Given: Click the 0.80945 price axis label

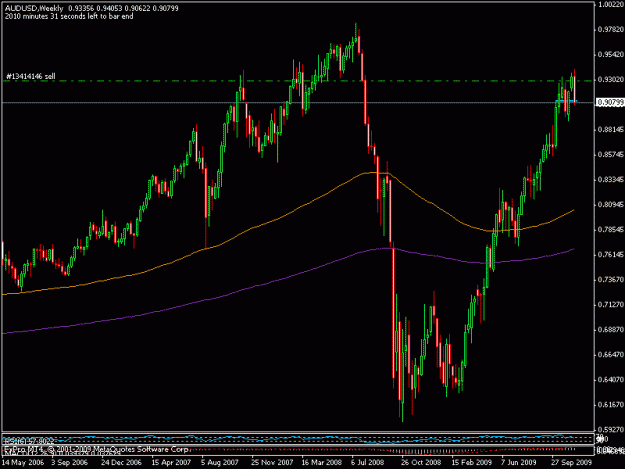Looking at the screenshot, I should click(610, 205).
